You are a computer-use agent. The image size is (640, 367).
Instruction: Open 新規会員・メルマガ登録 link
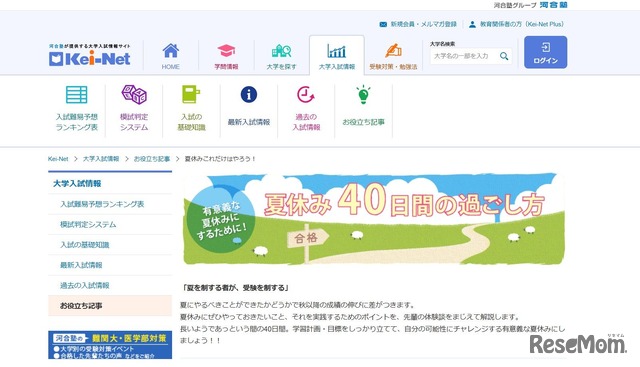pos(423,24)
